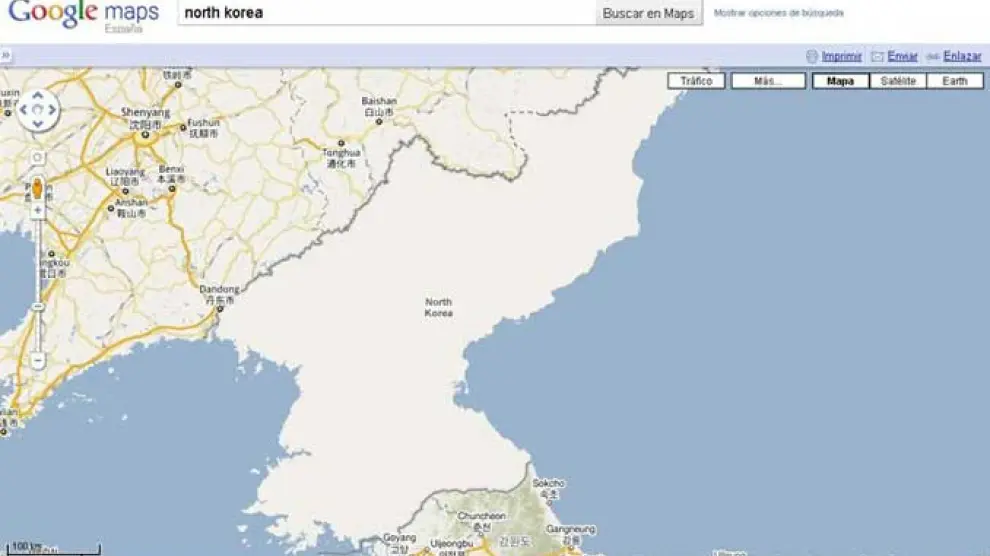Pan the map left using the navigation arrow

[x=24, y=110]
